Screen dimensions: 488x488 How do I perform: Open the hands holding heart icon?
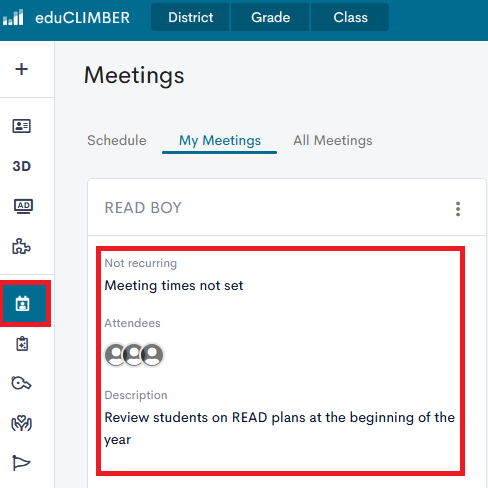[22, 423]
